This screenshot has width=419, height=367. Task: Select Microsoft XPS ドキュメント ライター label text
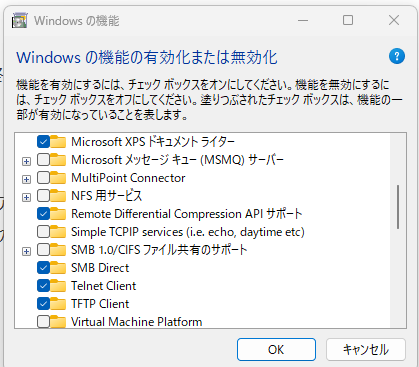(153, 142)
